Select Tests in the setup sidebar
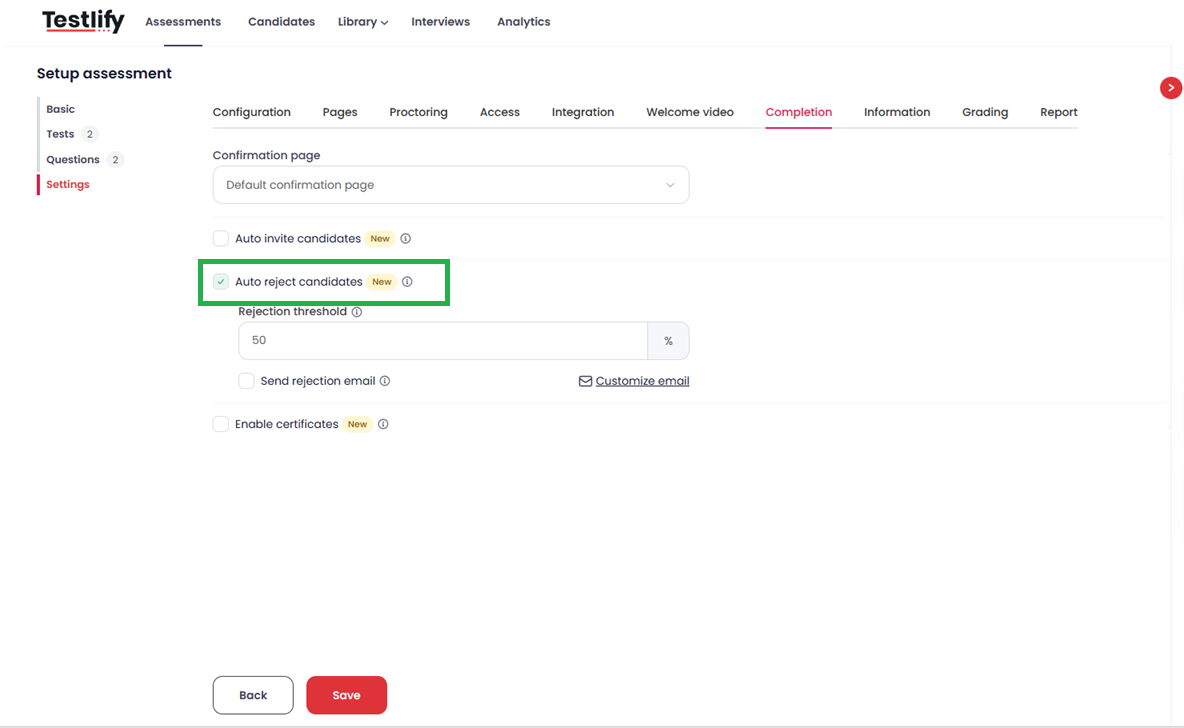 pyautogui.click(x=60, y=134)
